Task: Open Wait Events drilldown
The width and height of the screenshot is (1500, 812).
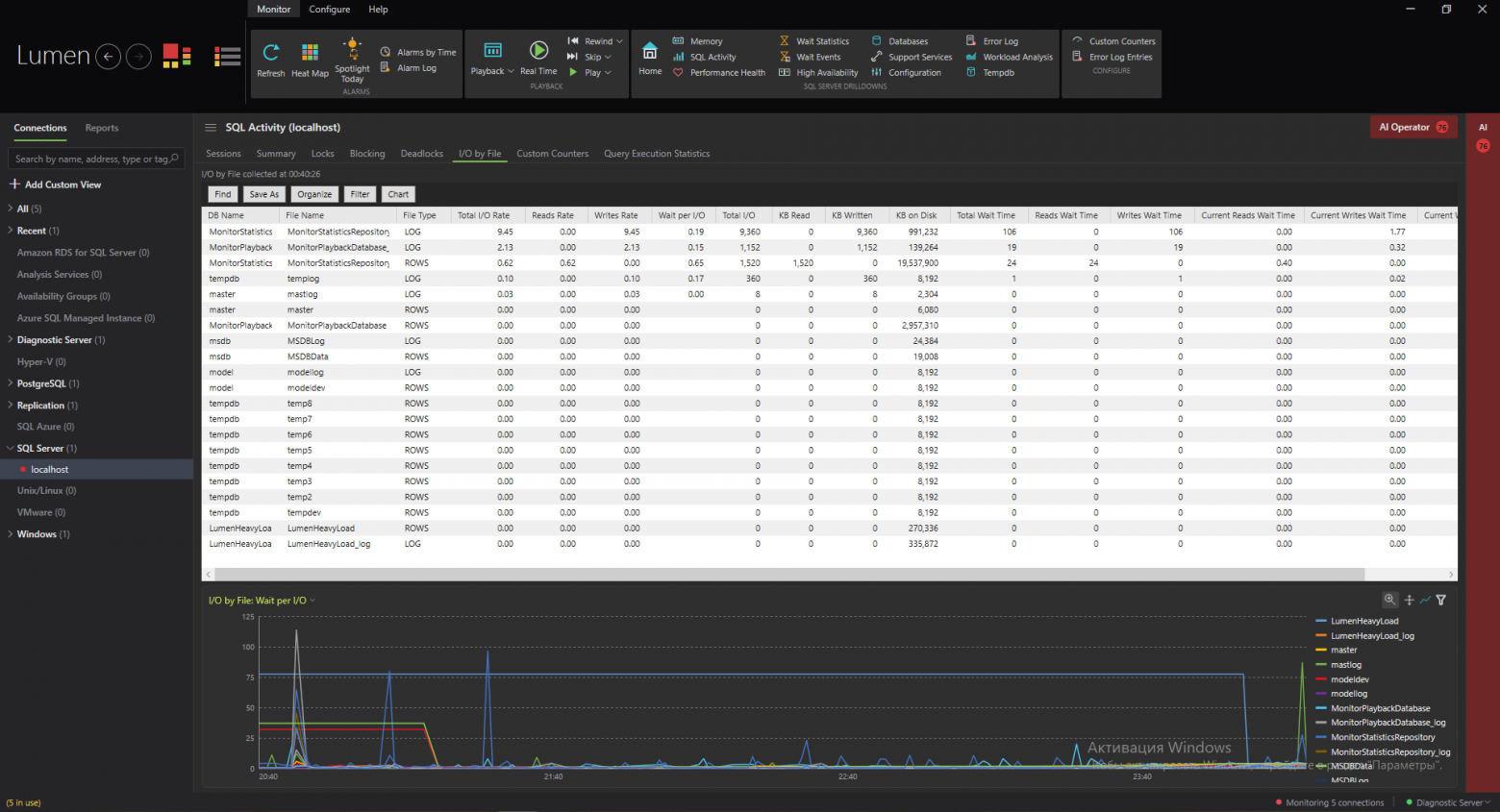Action: 810,57
